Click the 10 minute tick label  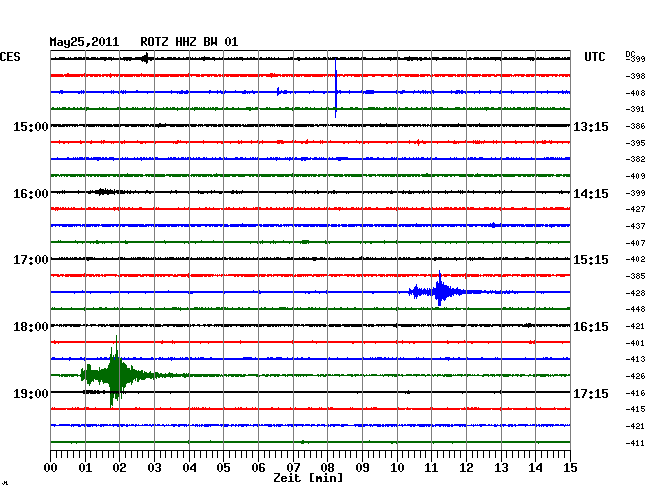tap(397, 468)
